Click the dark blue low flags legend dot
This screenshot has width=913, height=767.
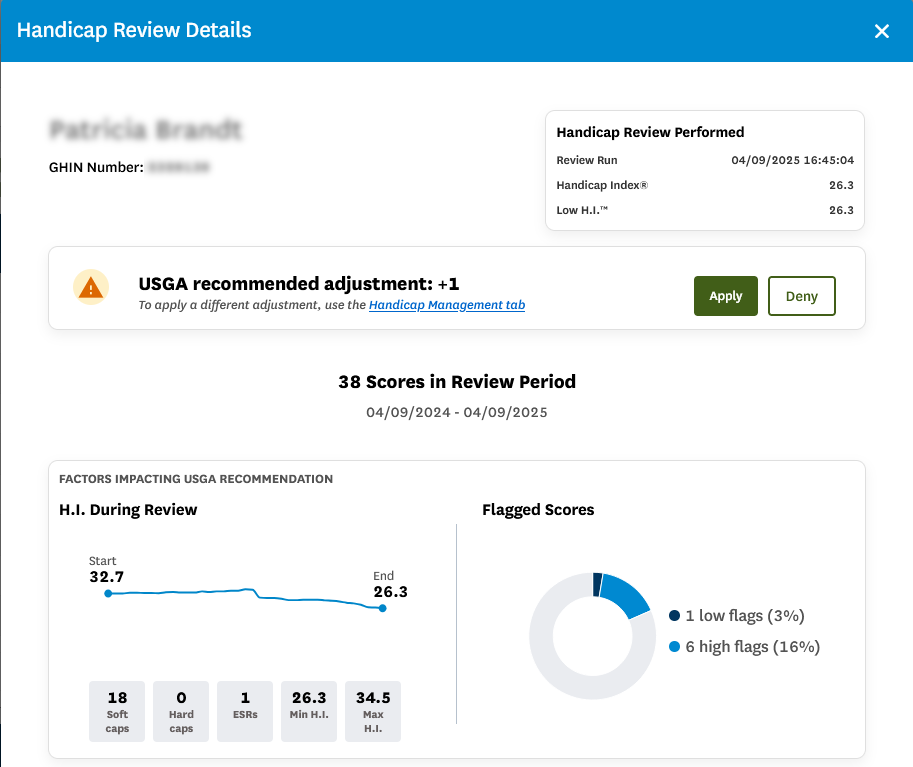[x=675, y=616]
